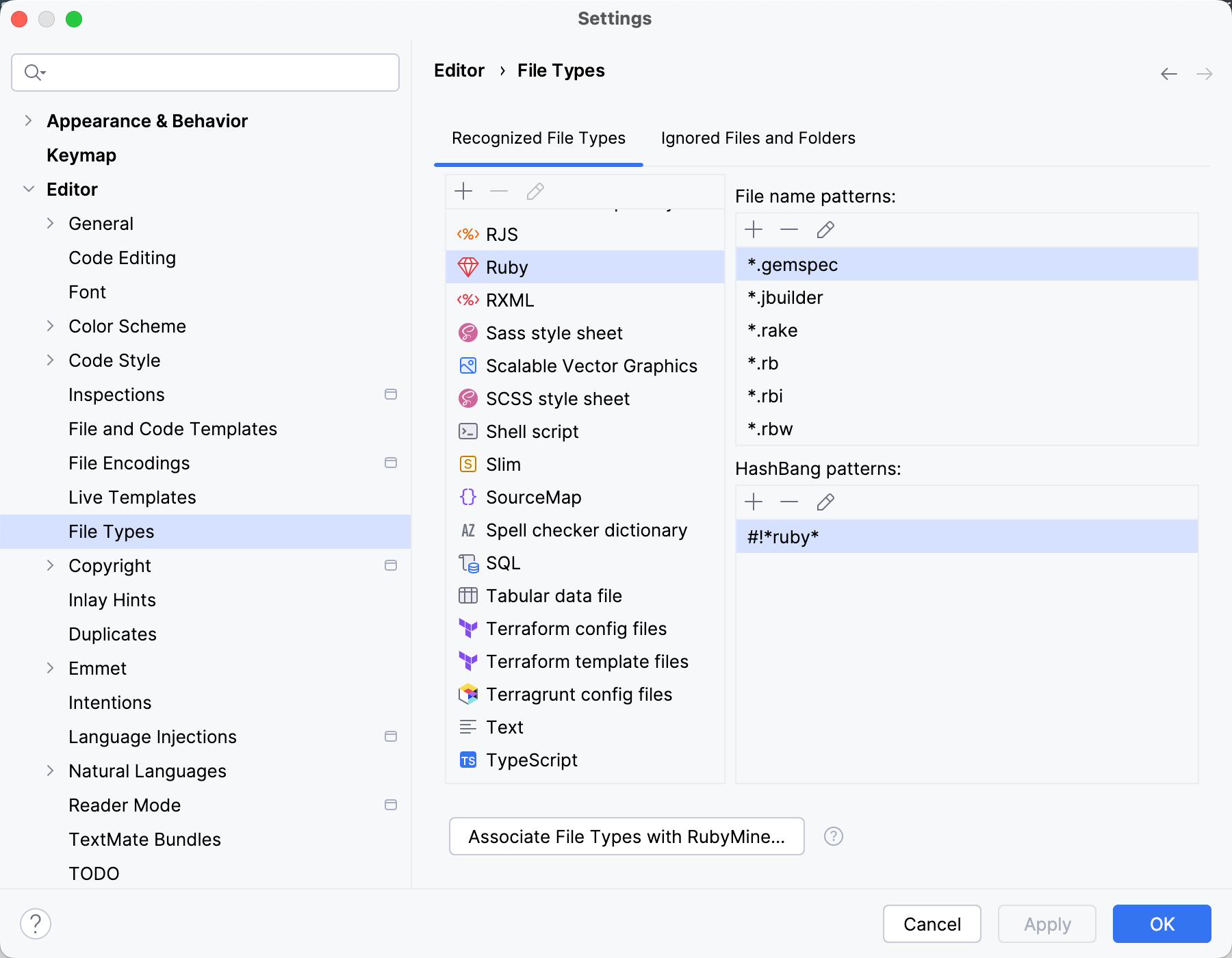The image size is (1232, 958).
Task: Edit the selected file name pattern
Action: (x=825, y=229)
